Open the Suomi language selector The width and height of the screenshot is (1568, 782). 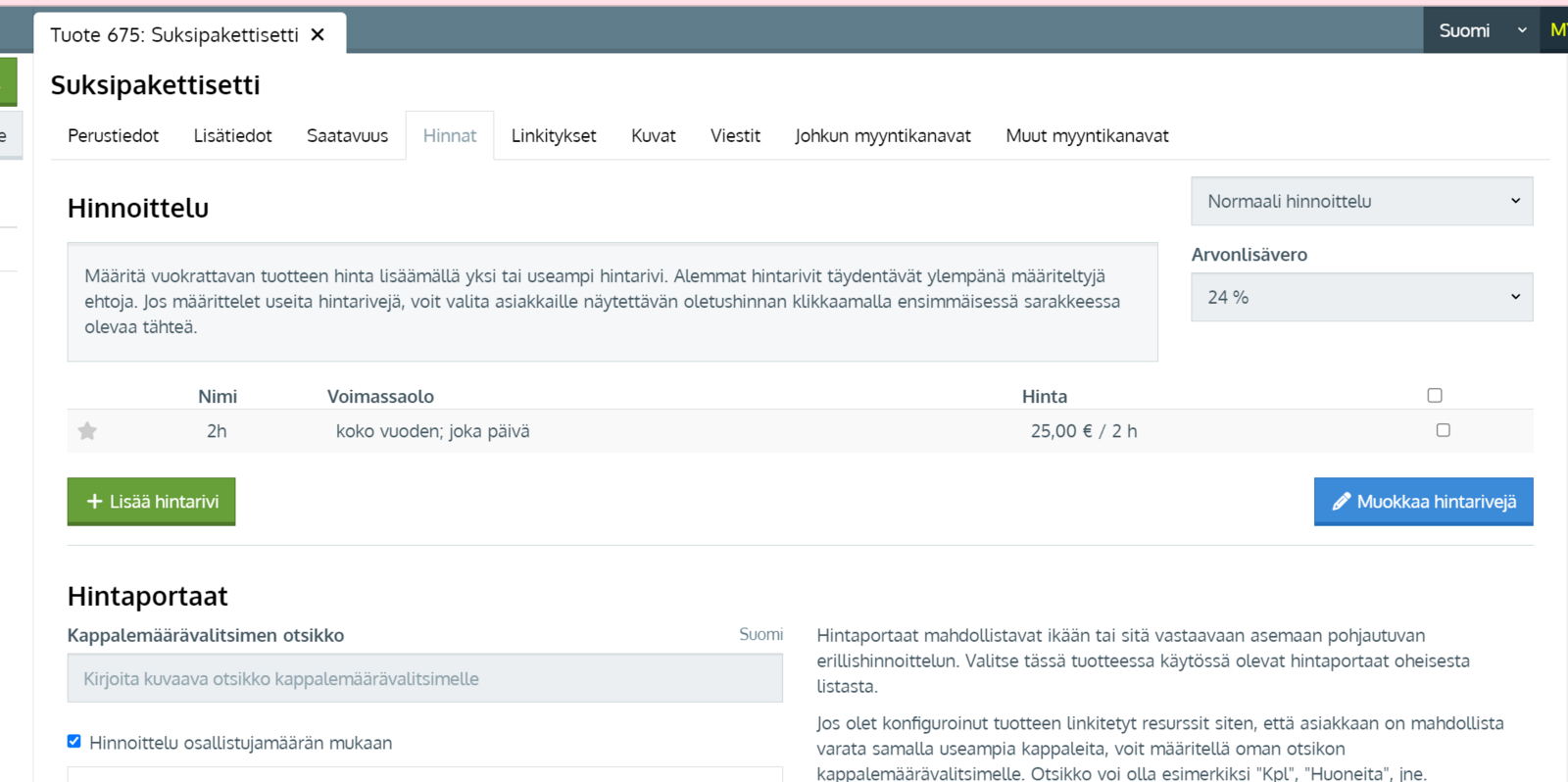(x=1481, y=30)
